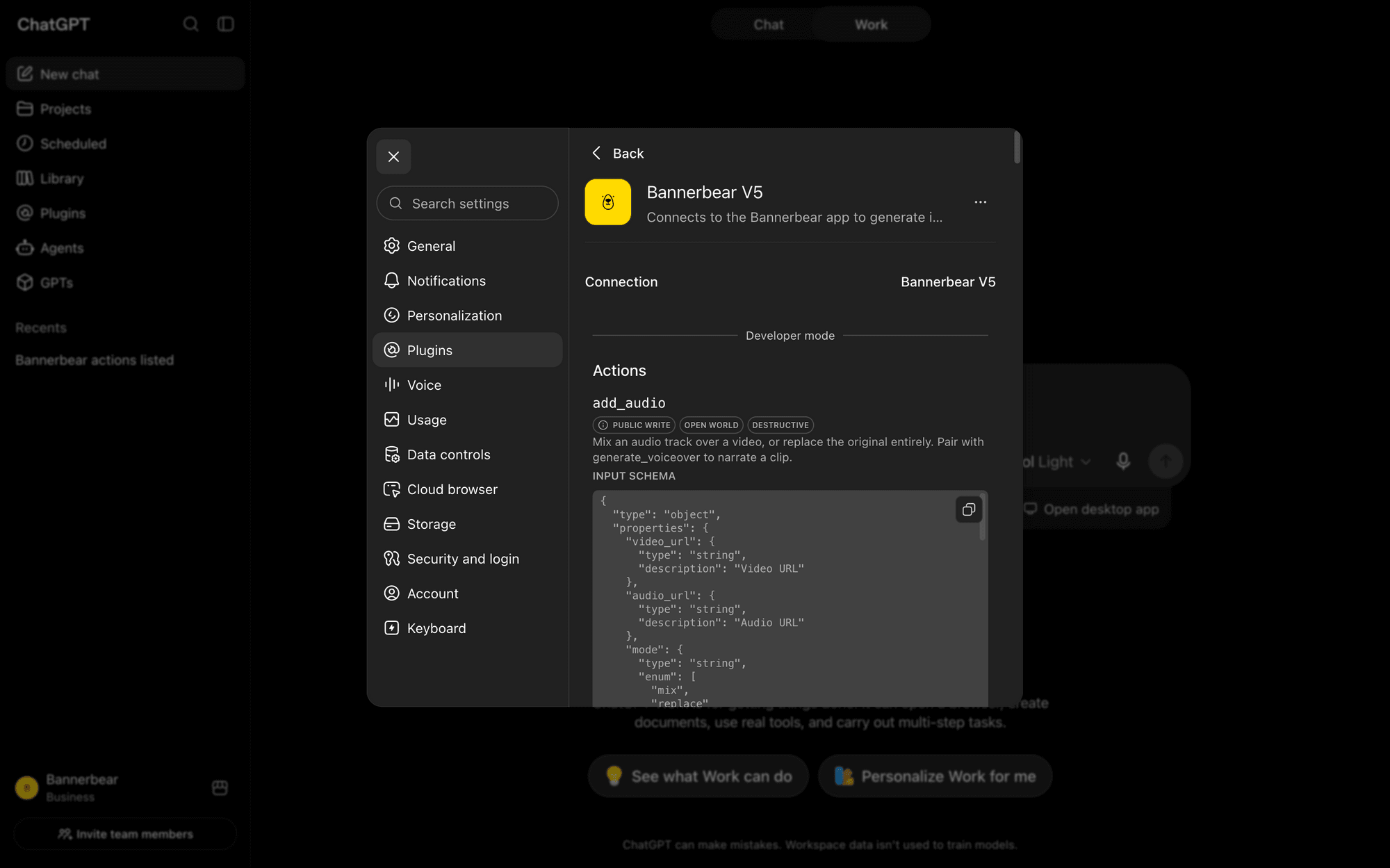Open Cloud browser via its icon
The width and height of the screenshot is (1390, 868).
(392, 489)
